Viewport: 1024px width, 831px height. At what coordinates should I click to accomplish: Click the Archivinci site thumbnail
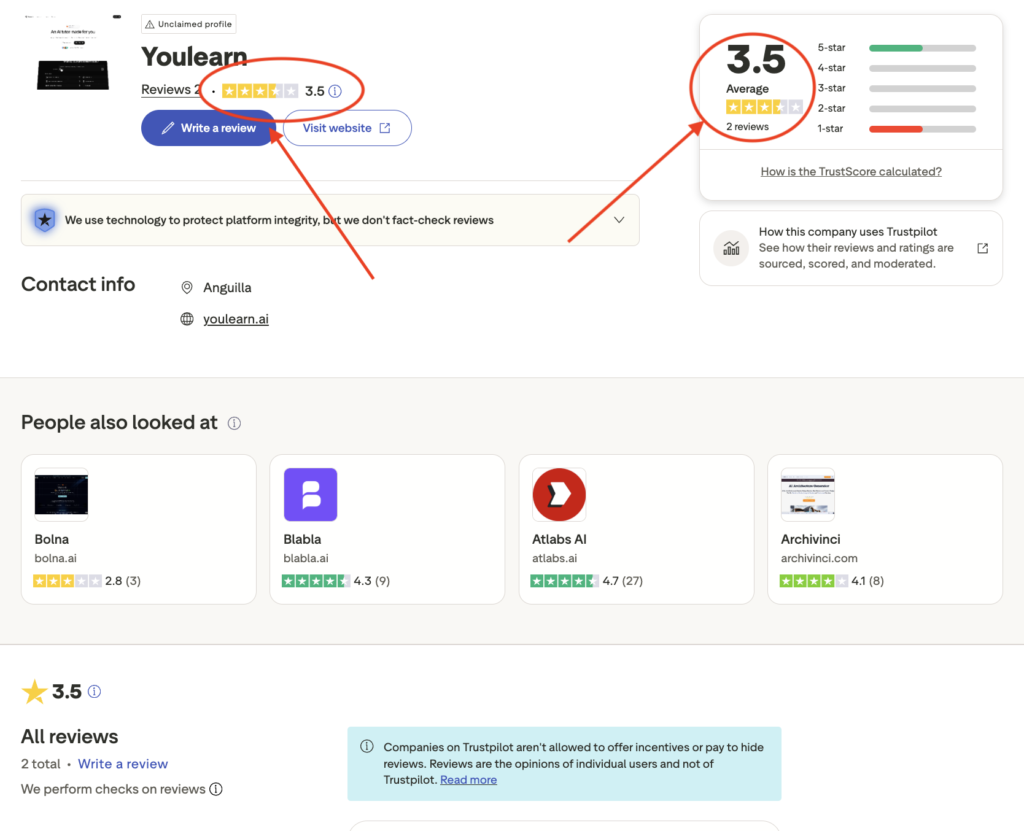[808, 495]
